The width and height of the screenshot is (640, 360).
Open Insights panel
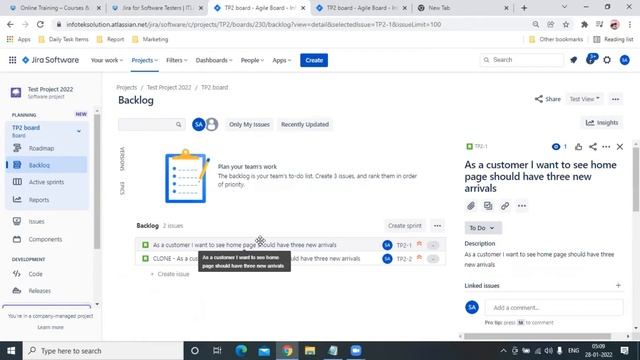(x=602, y=122)
